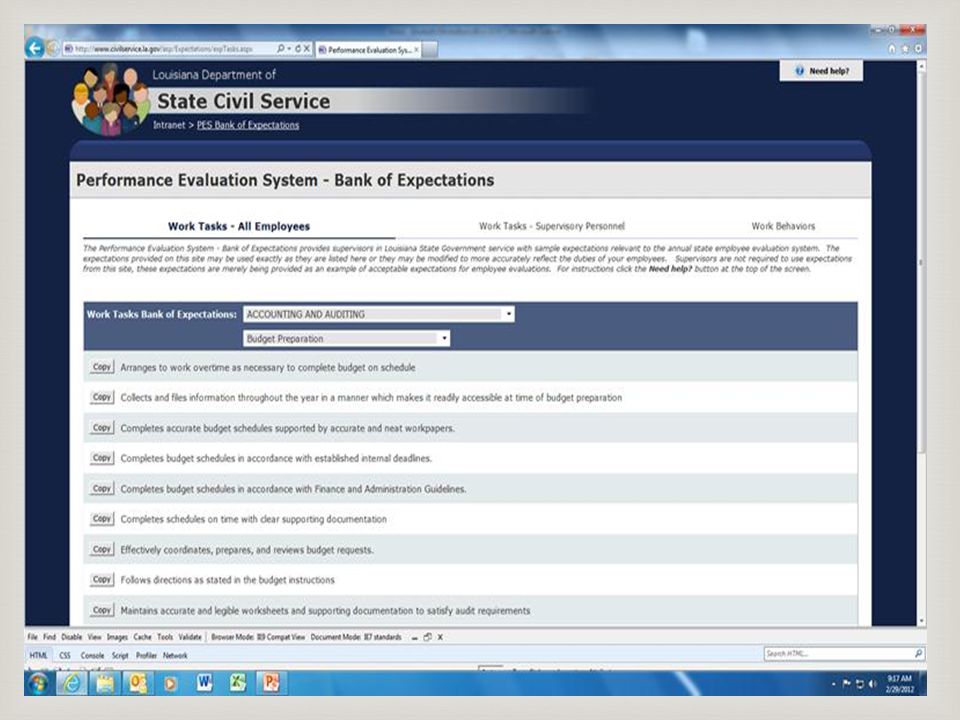Open the PowerPoint taskbar icon
Image resolution: width=960 pixels, height=720 pixels.
tap(271, 683)
